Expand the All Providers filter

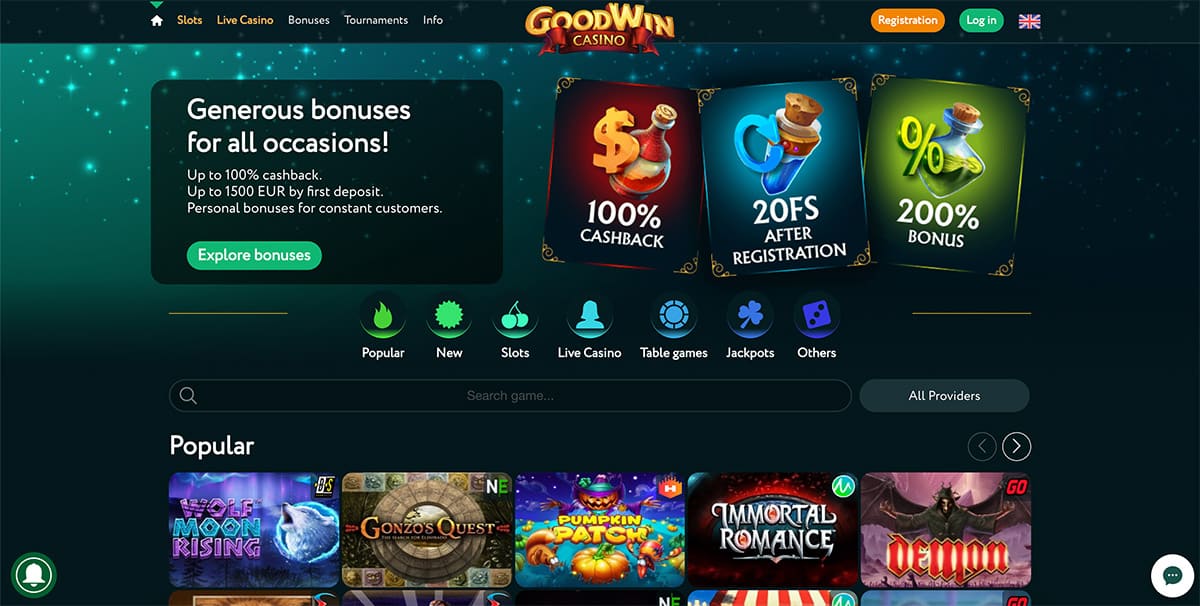point(944,396)
